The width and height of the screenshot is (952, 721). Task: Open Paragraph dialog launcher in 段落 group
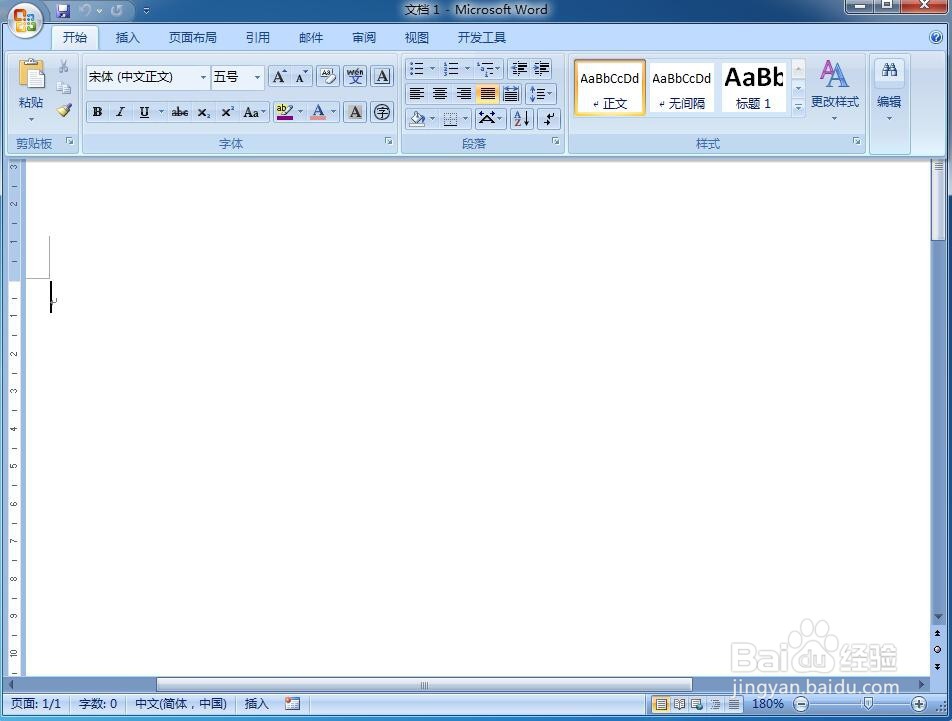pyautogui.click(x=555, y=141)
